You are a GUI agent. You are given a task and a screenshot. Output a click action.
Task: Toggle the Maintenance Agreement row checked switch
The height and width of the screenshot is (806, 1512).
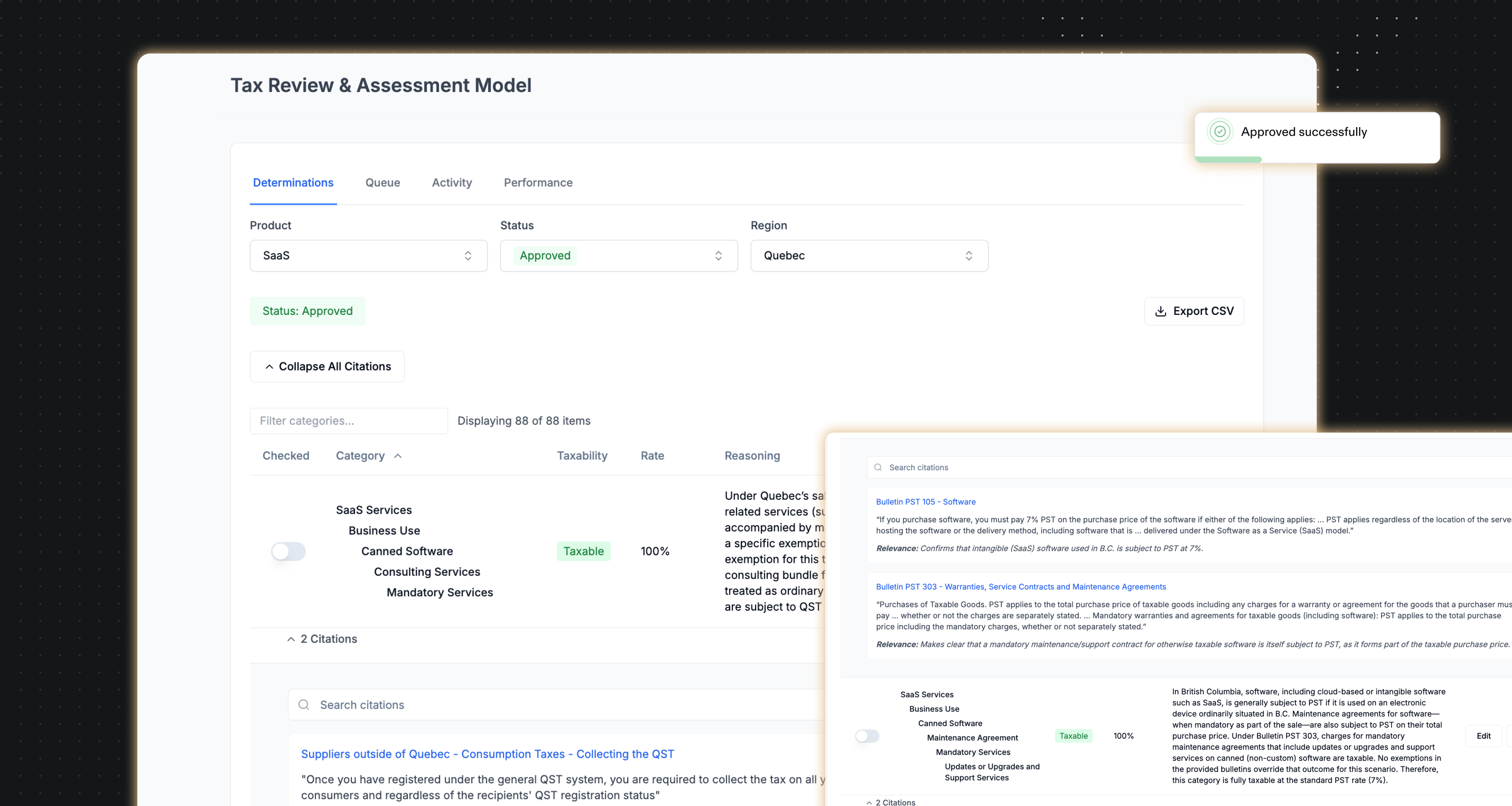(x=867, y=735)
